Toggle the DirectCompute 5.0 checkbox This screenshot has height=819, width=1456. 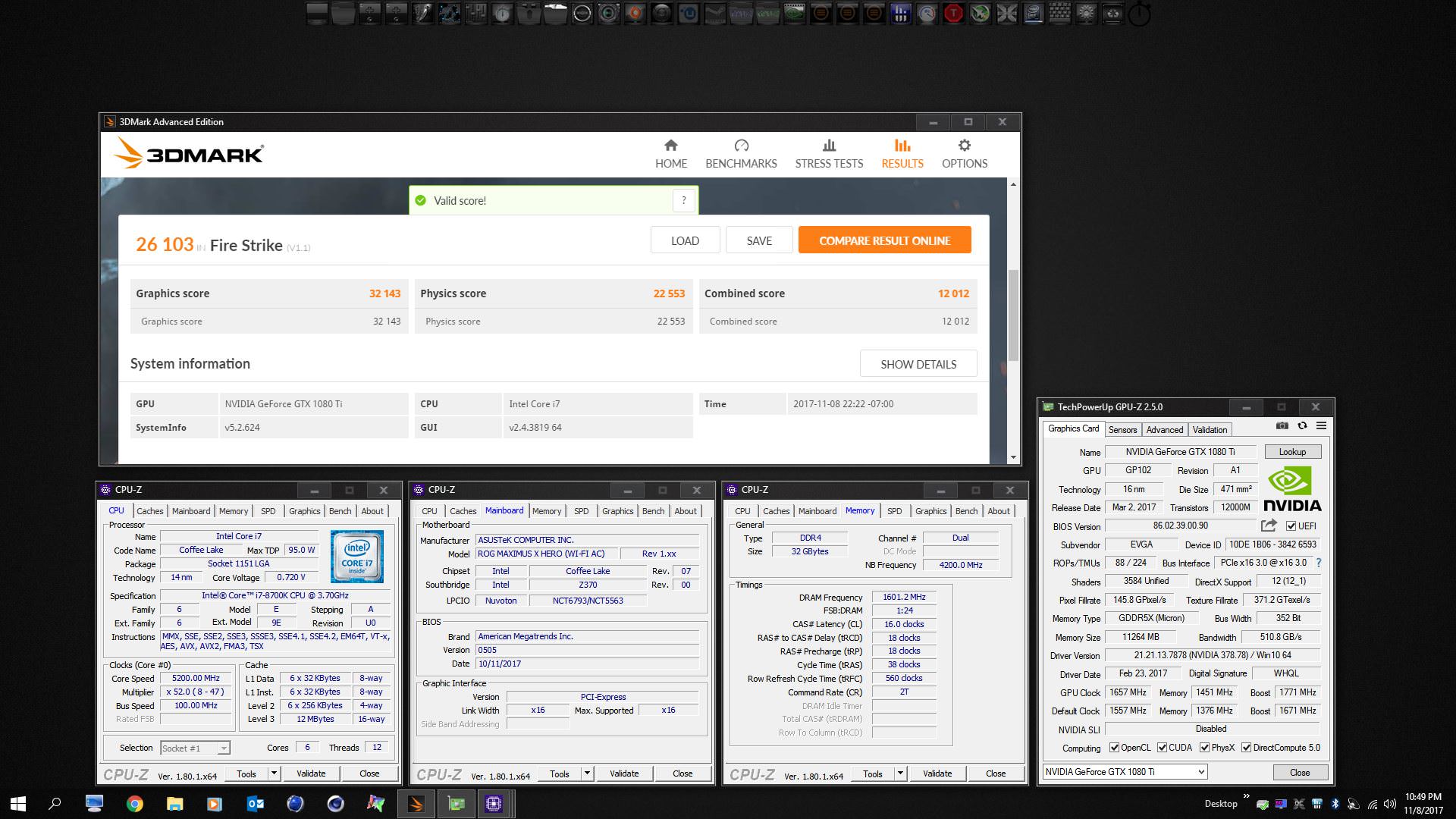pyautogui.click(x=1246, y=748)
